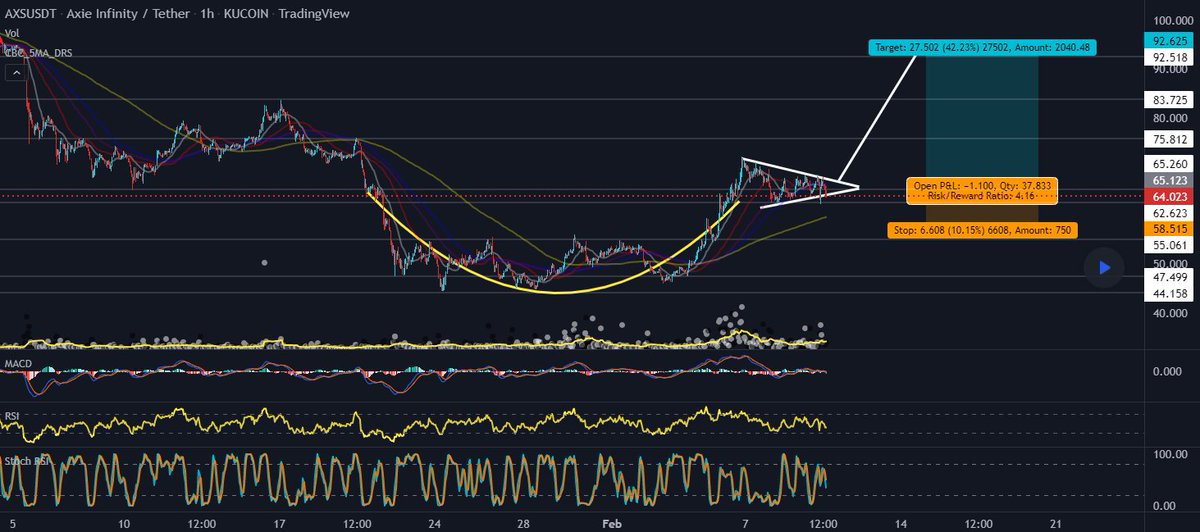Select the Target 27.502 profit label
The height and width of the screenshot is (532, 1200).
pyautogui.click(x=983, y=46)
